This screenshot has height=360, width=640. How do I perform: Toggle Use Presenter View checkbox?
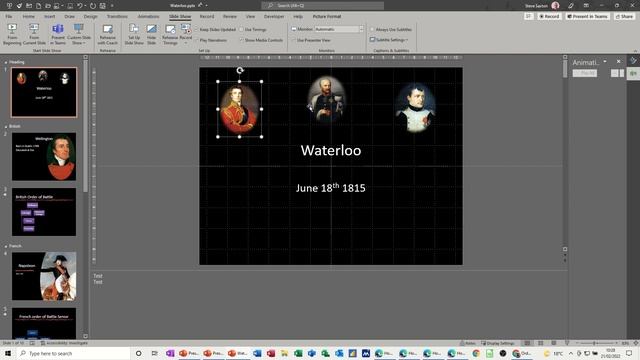pyautogui.click(x=294, y=40)
